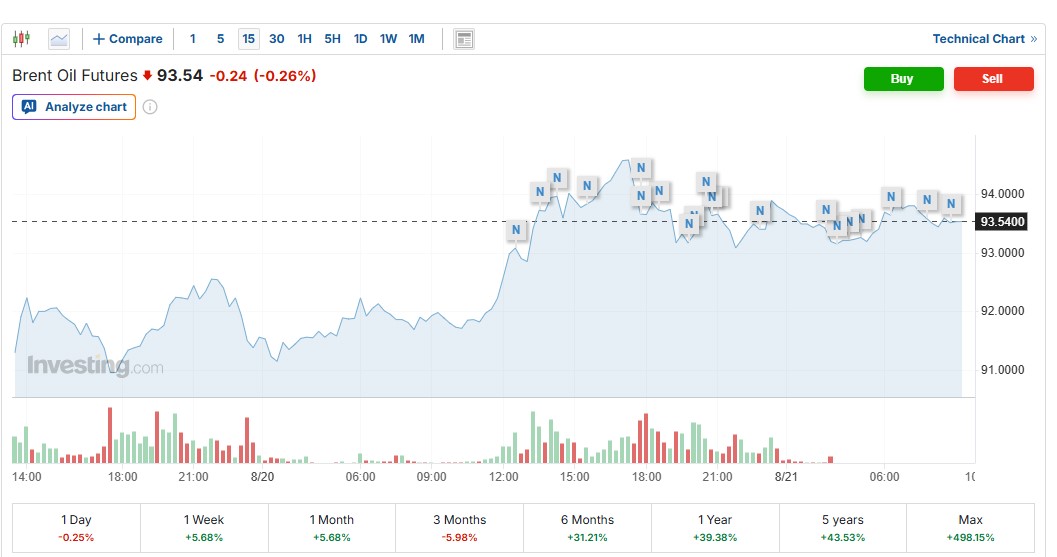Click the 8/21 date label on time axis
Image resolution: width=1057 pixels, height=557 pixels.
(786, 477)
